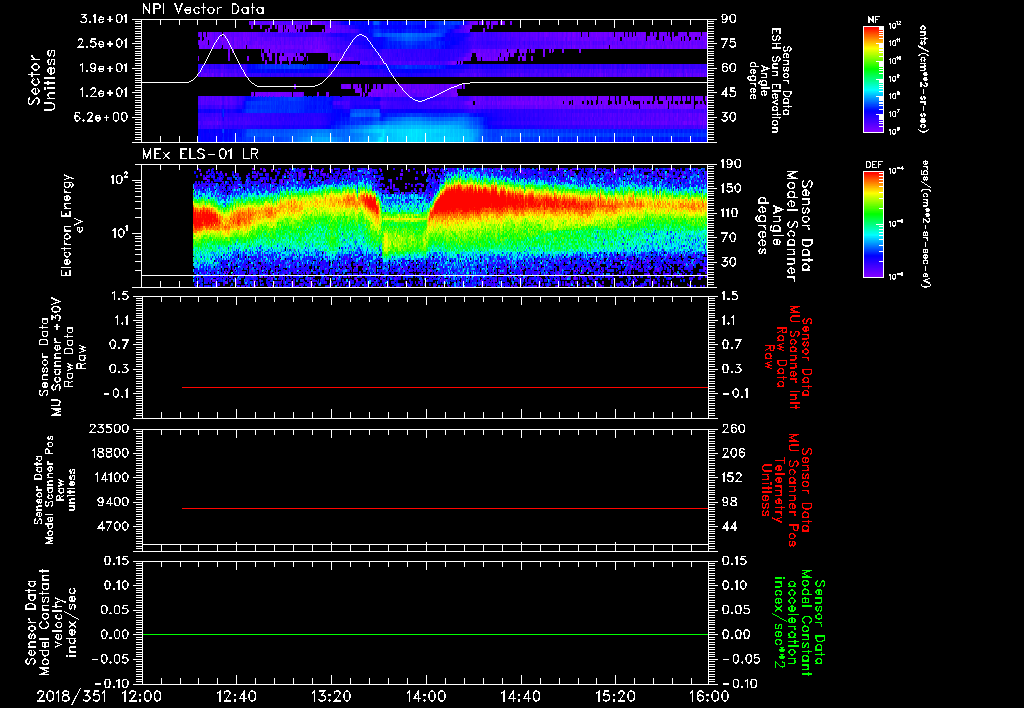Click the NF color scale bar
The height and width of the screenshot is (708, 1024).
(874, 78)
